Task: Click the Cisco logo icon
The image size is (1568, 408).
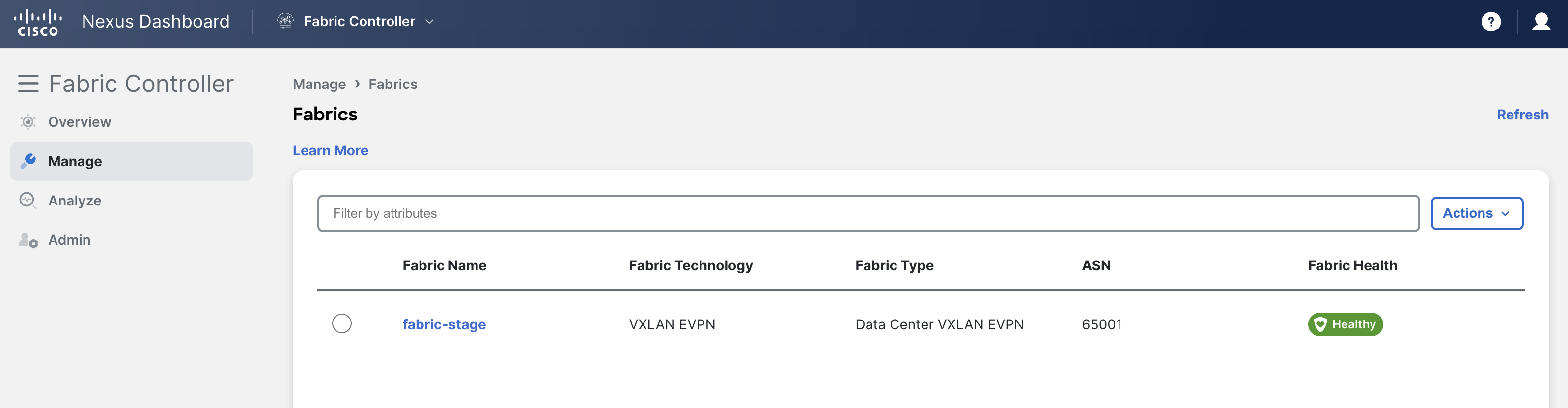Action: [38, 23]
